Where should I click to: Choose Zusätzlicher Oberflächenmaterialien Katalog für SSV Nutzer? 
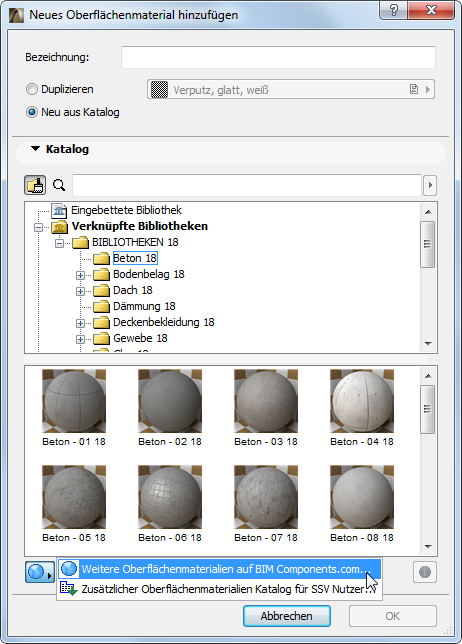coord(220,589)
